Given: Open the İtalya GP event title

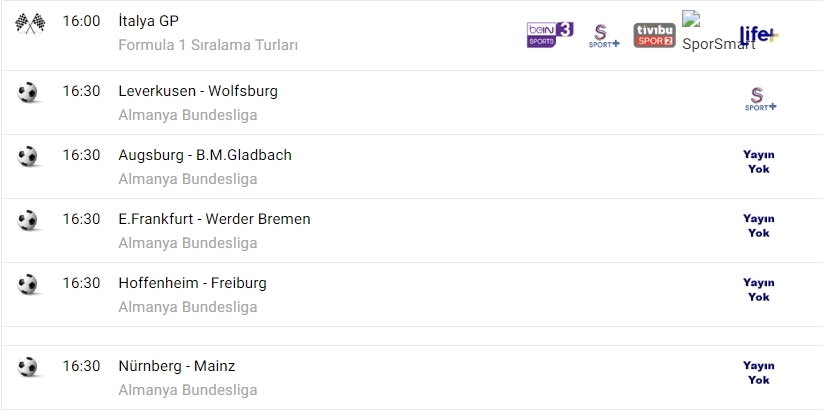Looking at the screenshot, I should coord(149,21).
